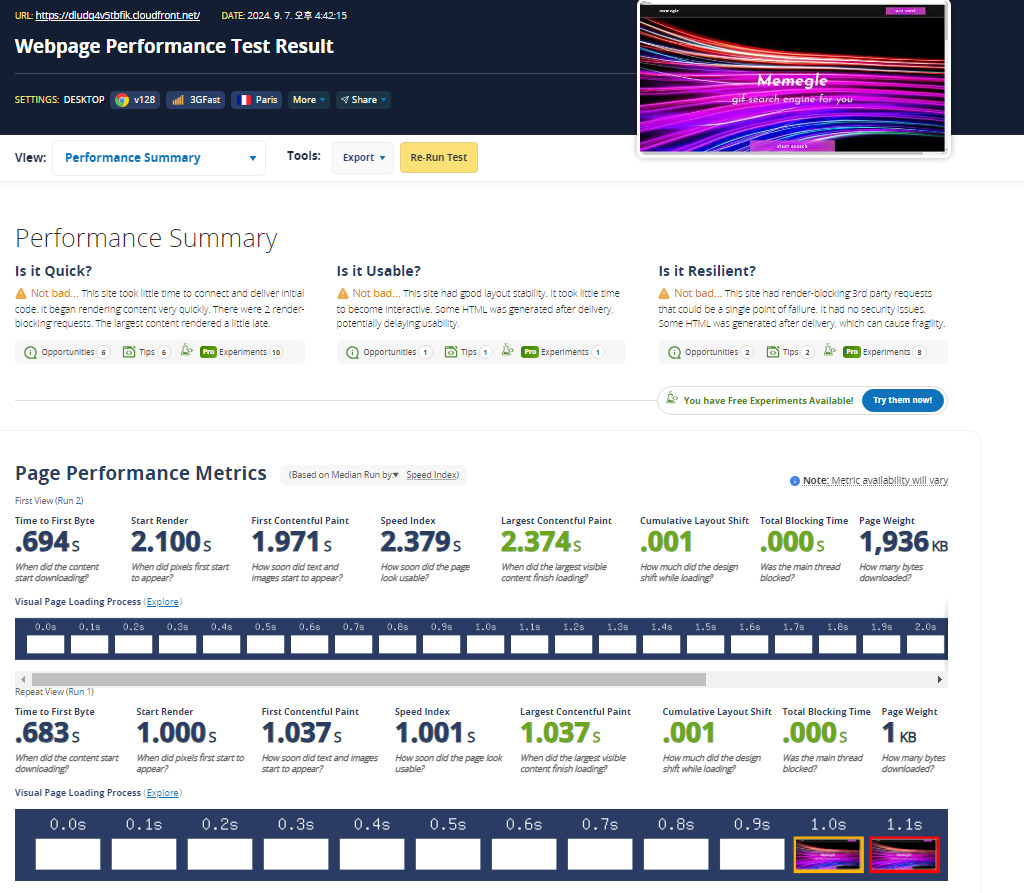The width and height of the screenshot is (1024, 893).
Task: Open Tips 6 under Is it Quick
Action: point(147,352)
